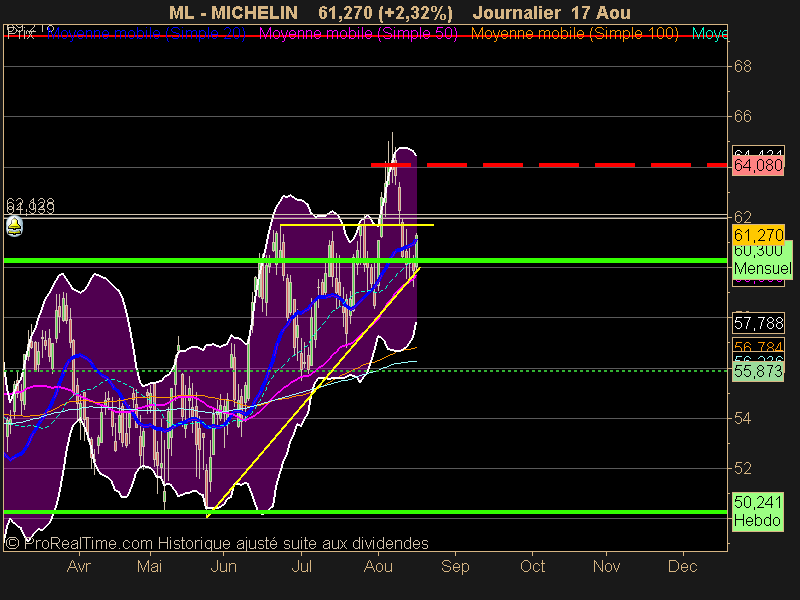Click the Journalier 17 Aou timeframe label
The height and width of the screenshot is (600, 800).
(x=552, y=12)
